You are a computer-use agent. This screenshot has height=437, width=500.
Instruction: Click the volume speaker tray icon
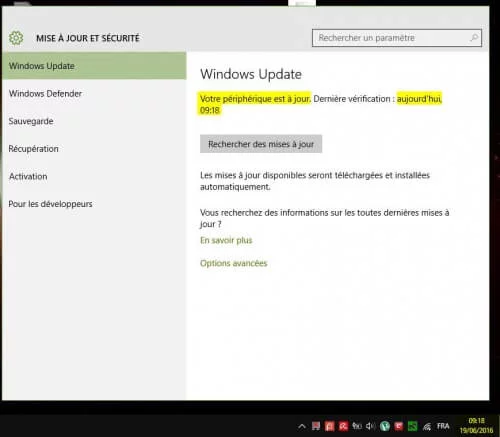(371, 426)
